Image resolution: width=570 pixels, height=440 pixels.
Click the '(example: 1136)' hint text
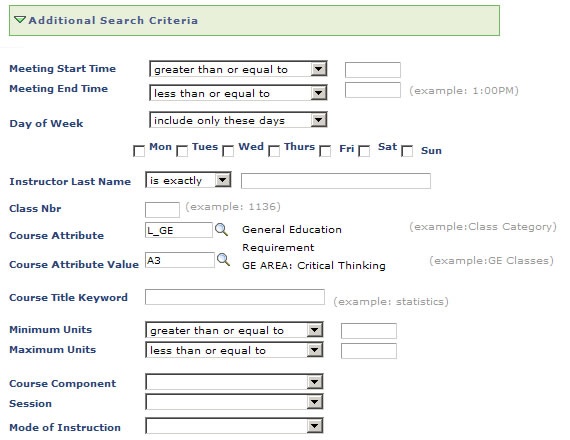(233, 207)
